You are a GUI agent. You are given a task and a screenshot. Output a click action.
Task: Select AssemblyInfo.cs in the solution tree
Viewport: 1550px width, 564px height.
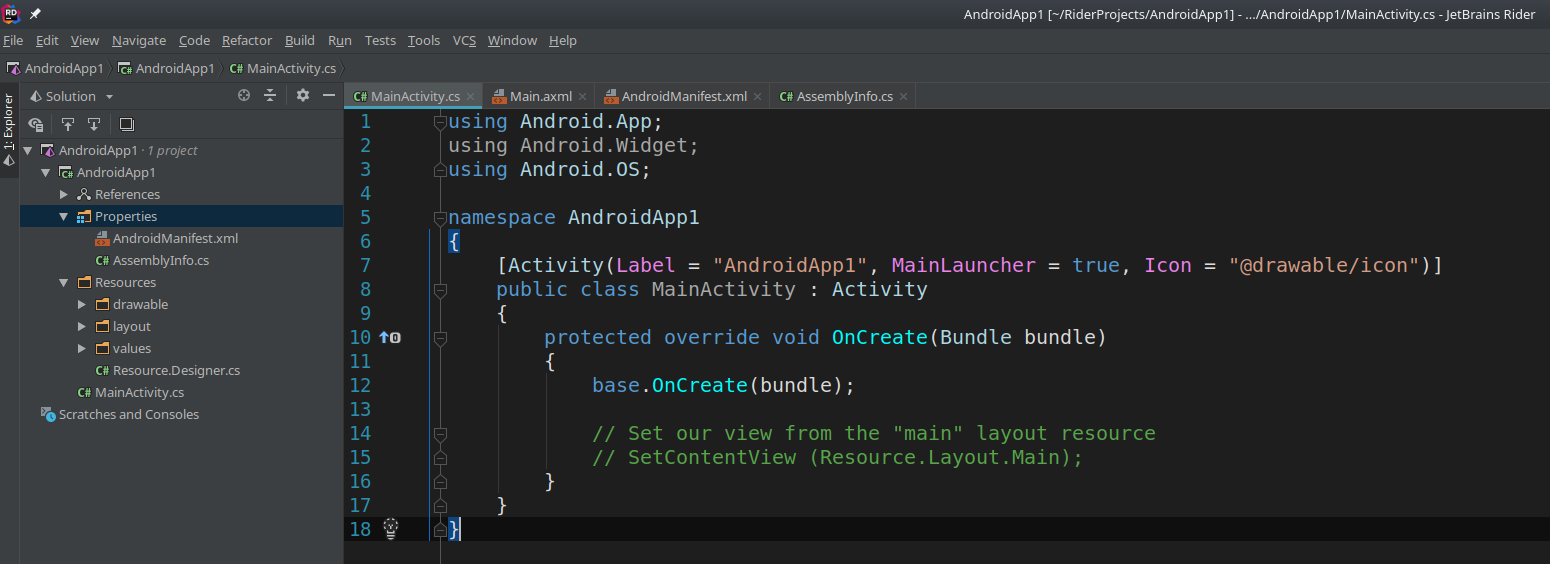point(161,261)
